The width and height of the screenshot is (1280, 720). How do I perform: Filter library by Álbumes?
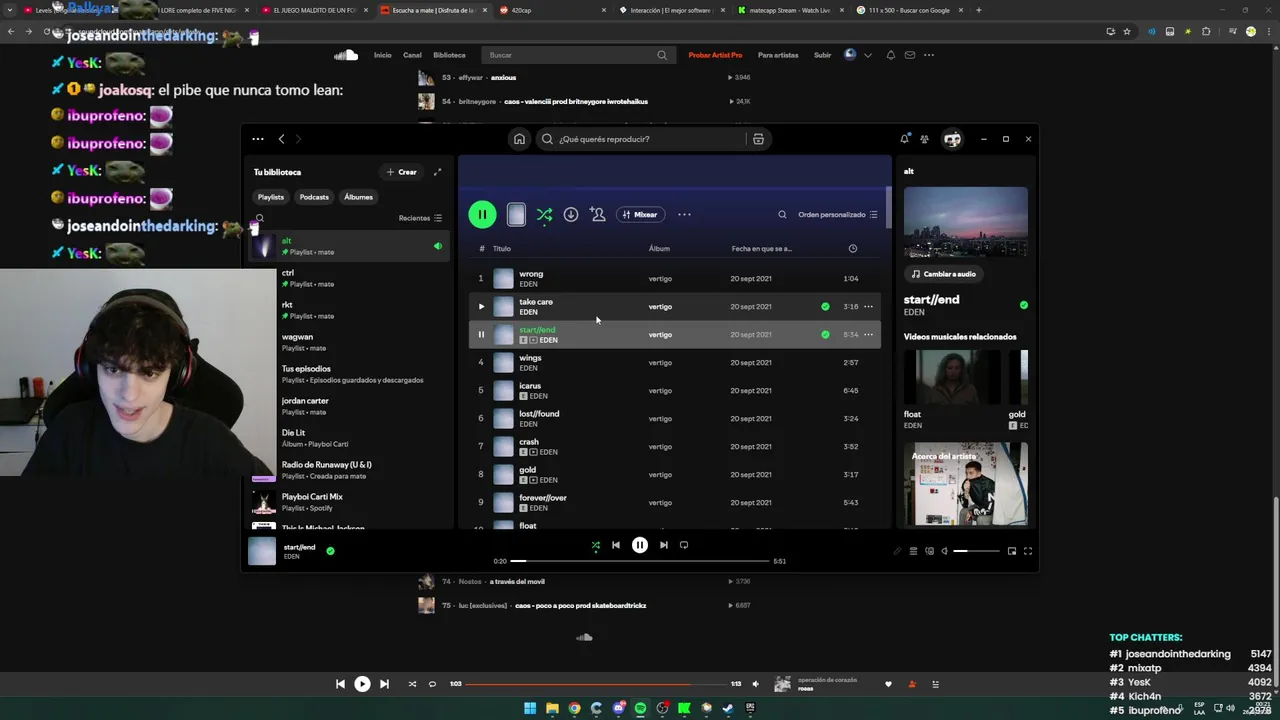(x=358, y=197)
